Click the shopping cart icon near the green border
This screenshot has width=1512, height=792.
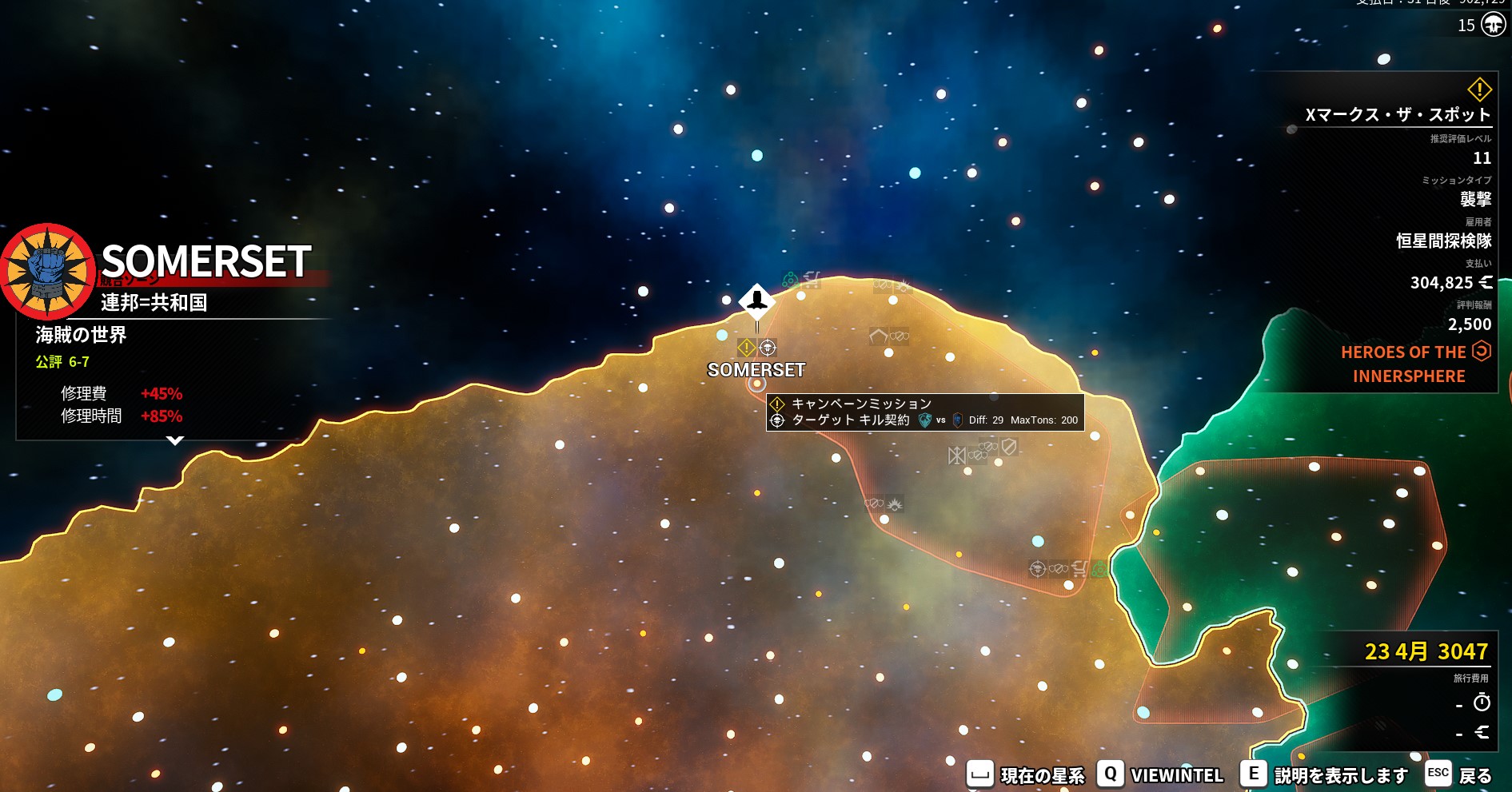tap(1079, 569)
